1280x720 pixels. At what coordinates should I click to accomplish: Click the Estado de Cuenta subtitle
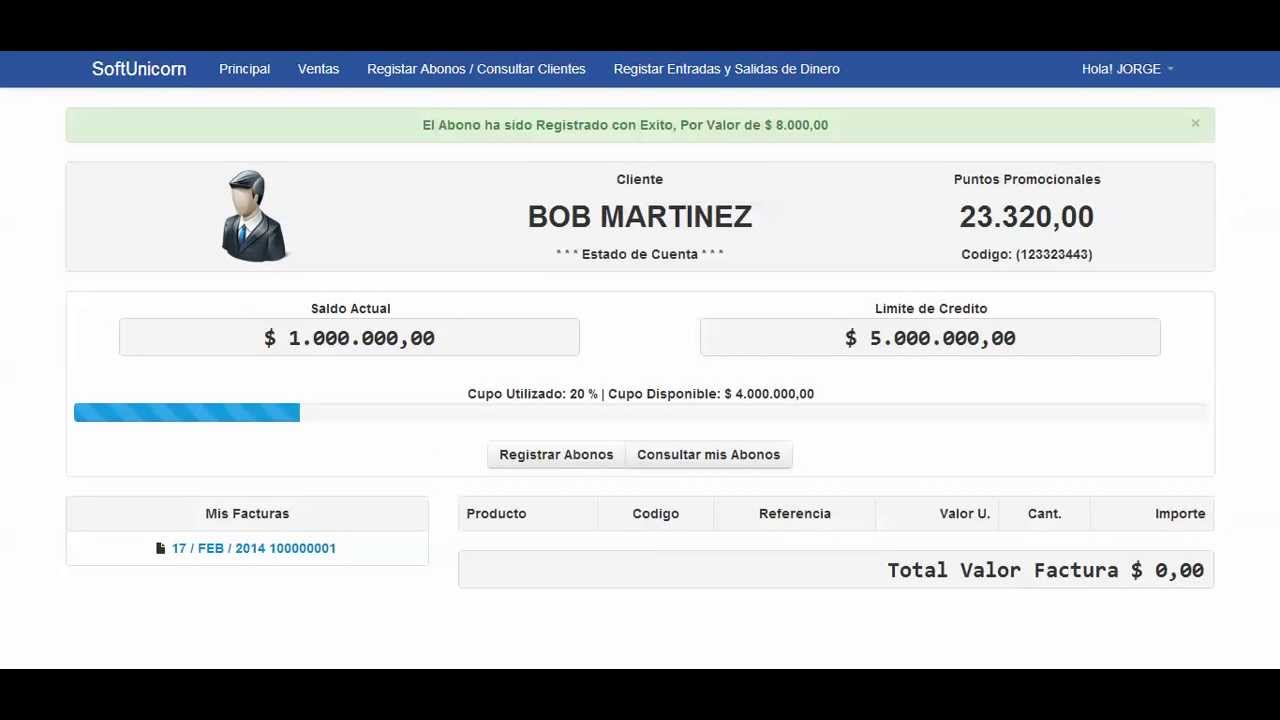(x=640, y=254)
